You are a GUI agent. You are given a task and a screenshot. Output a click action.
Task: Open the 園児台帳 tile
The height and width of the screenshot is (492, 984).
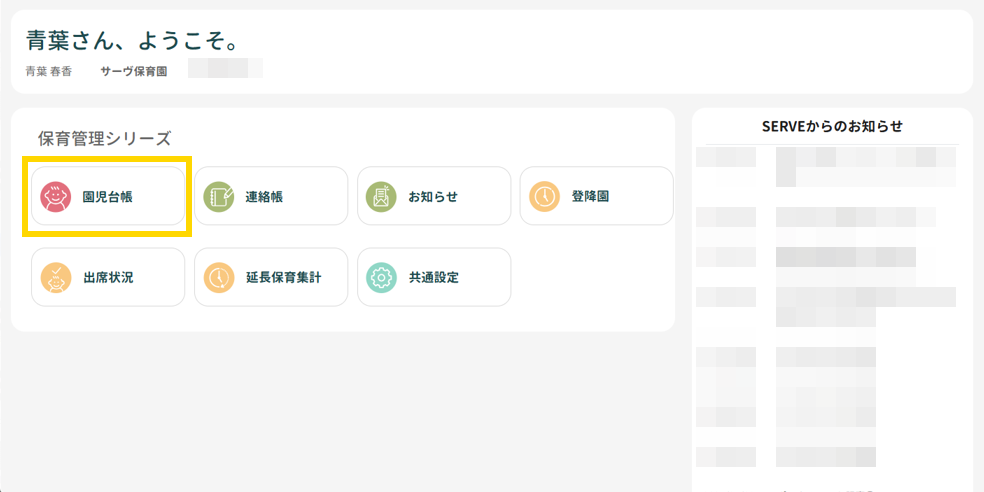pyautogui.click(x=108, y=197)
